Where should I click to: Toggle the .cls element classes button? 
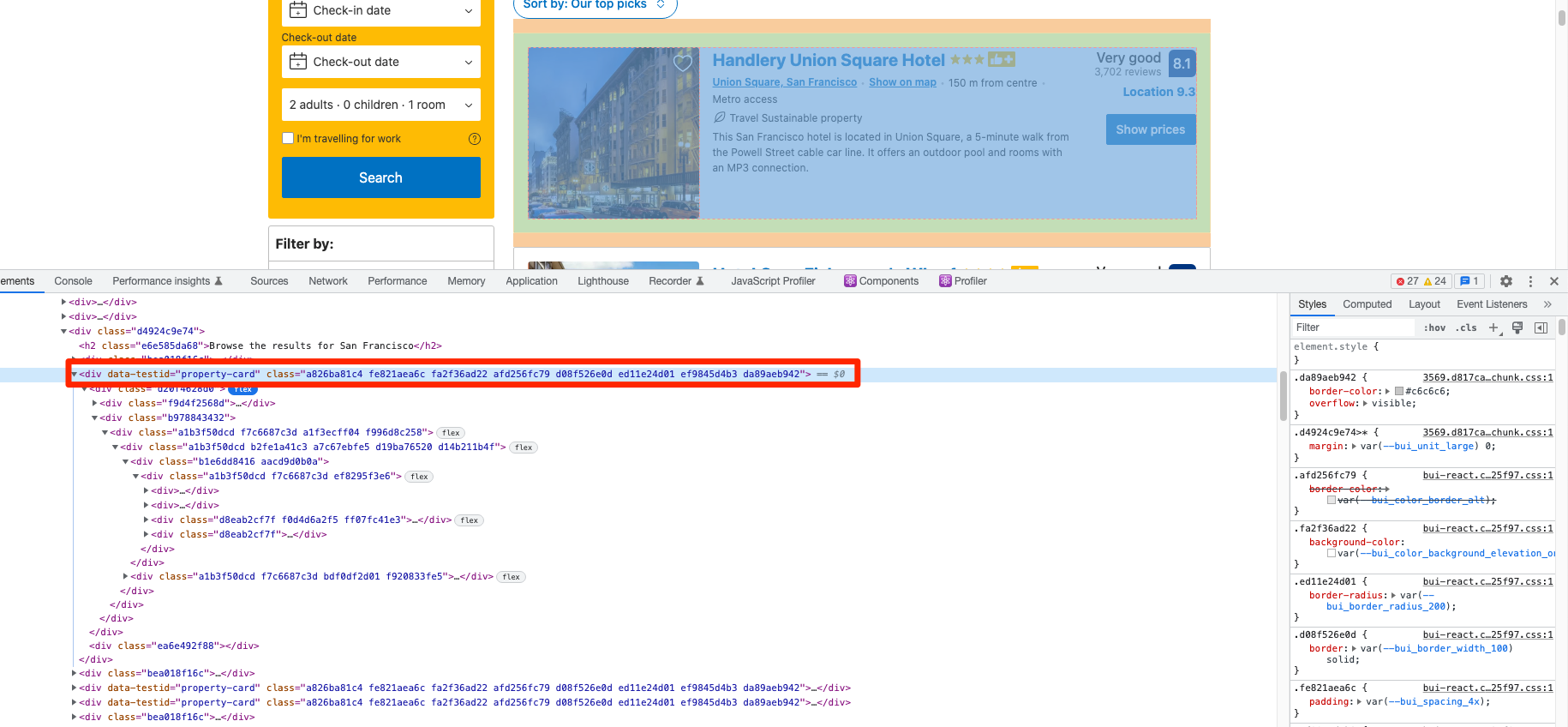[1466, 327]
